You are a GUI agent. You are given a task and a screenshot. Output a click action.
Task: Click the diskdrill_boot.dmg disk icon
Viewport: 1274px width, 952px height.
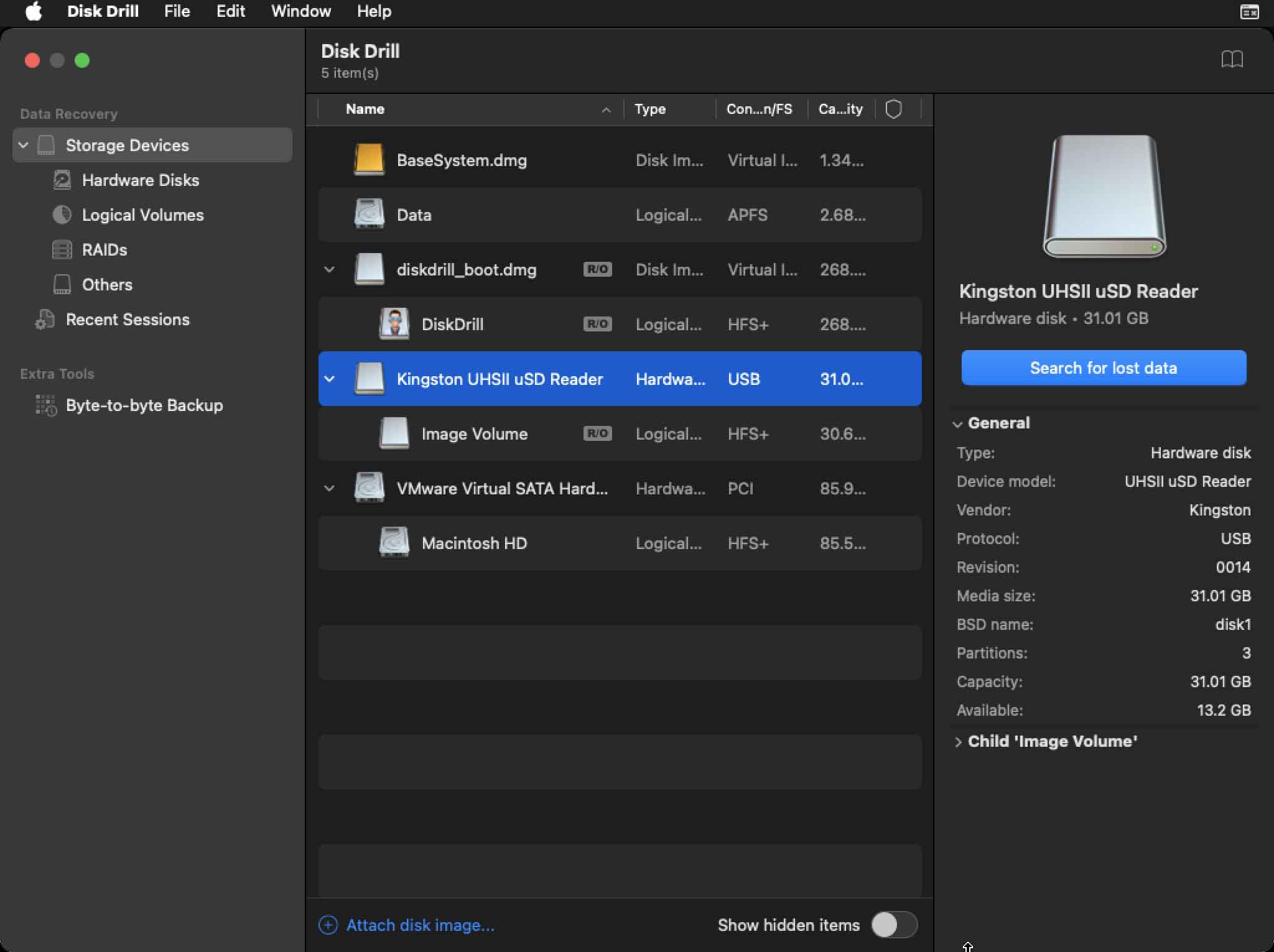point(369,269)
